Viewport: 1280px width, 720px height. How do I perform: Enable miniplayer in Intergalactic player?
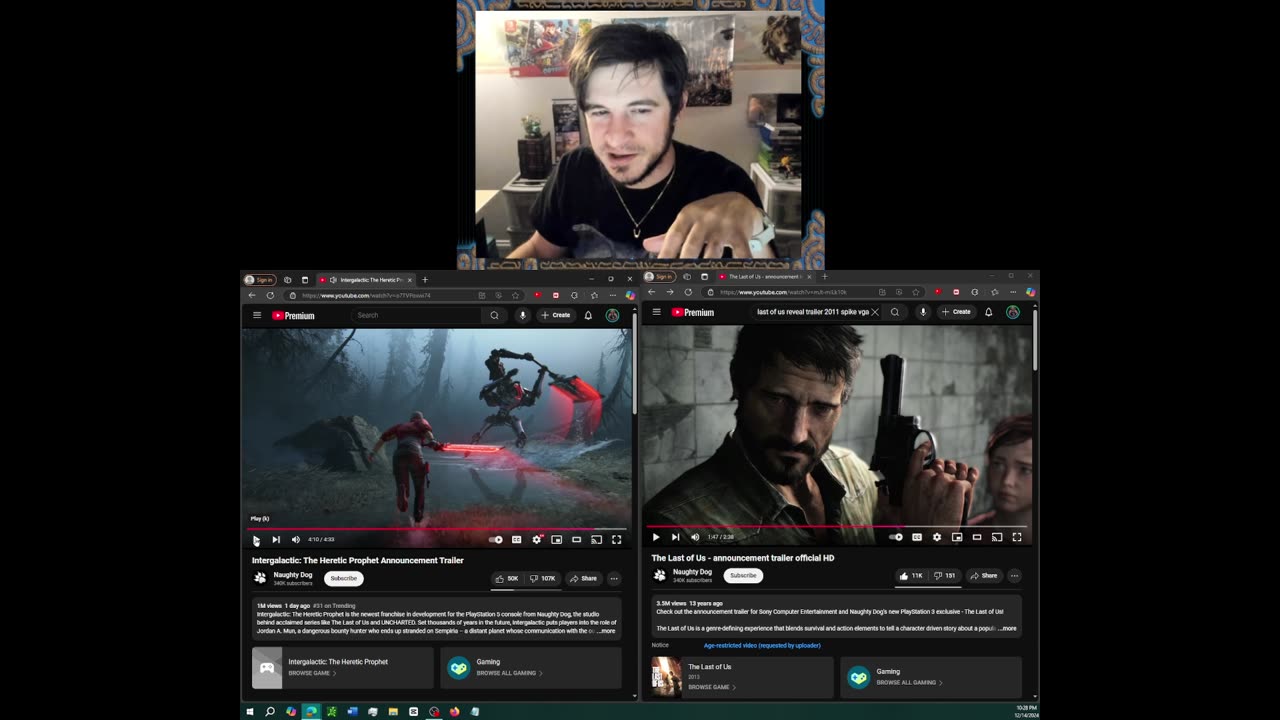[x=556, y=539]
